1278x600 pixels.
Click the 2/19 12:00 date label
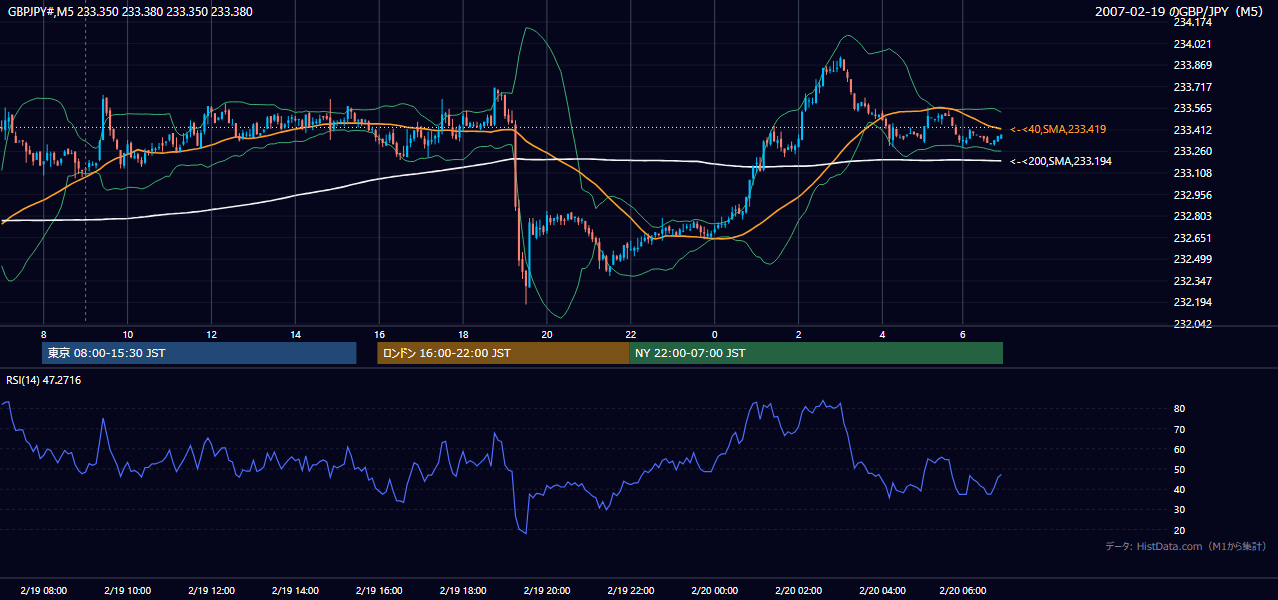[211, 591]
